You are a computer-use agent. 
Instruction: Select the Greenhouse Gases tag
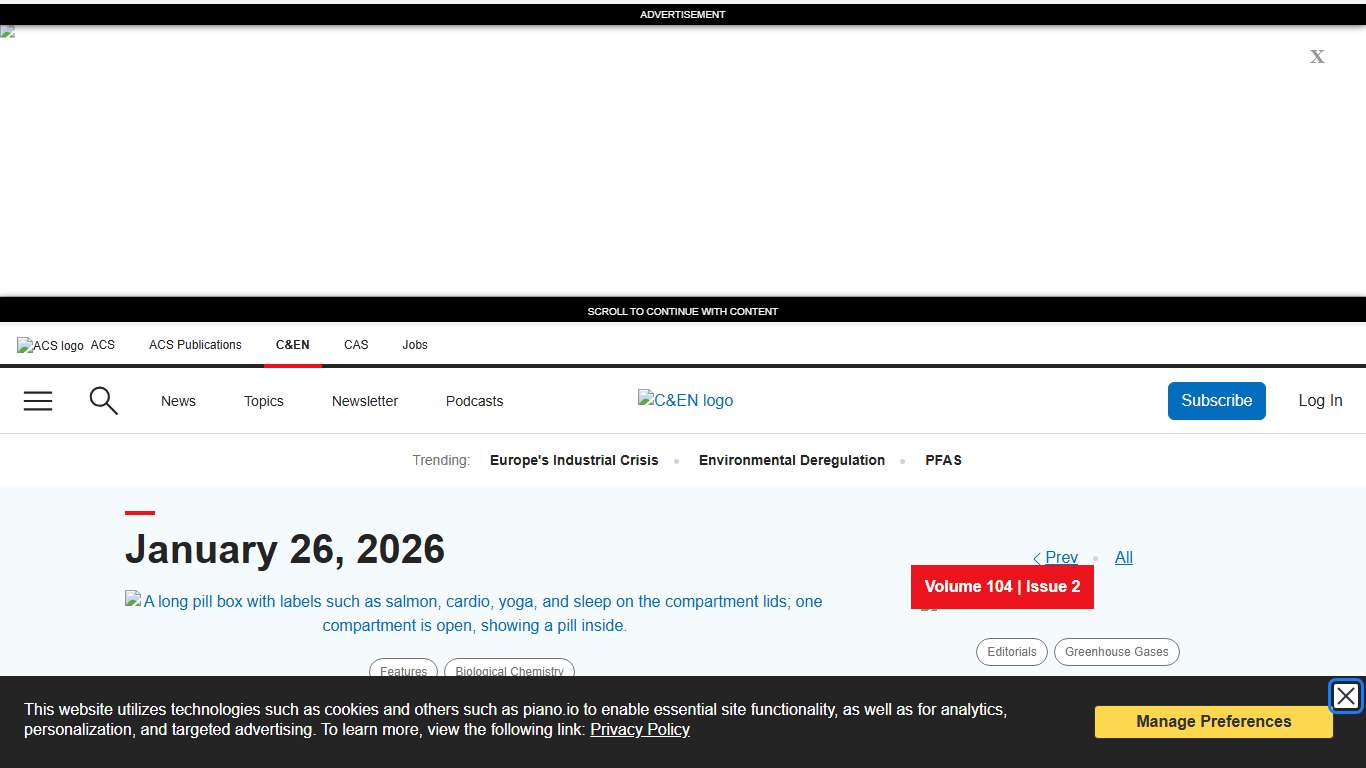(x=1116, y=652)
